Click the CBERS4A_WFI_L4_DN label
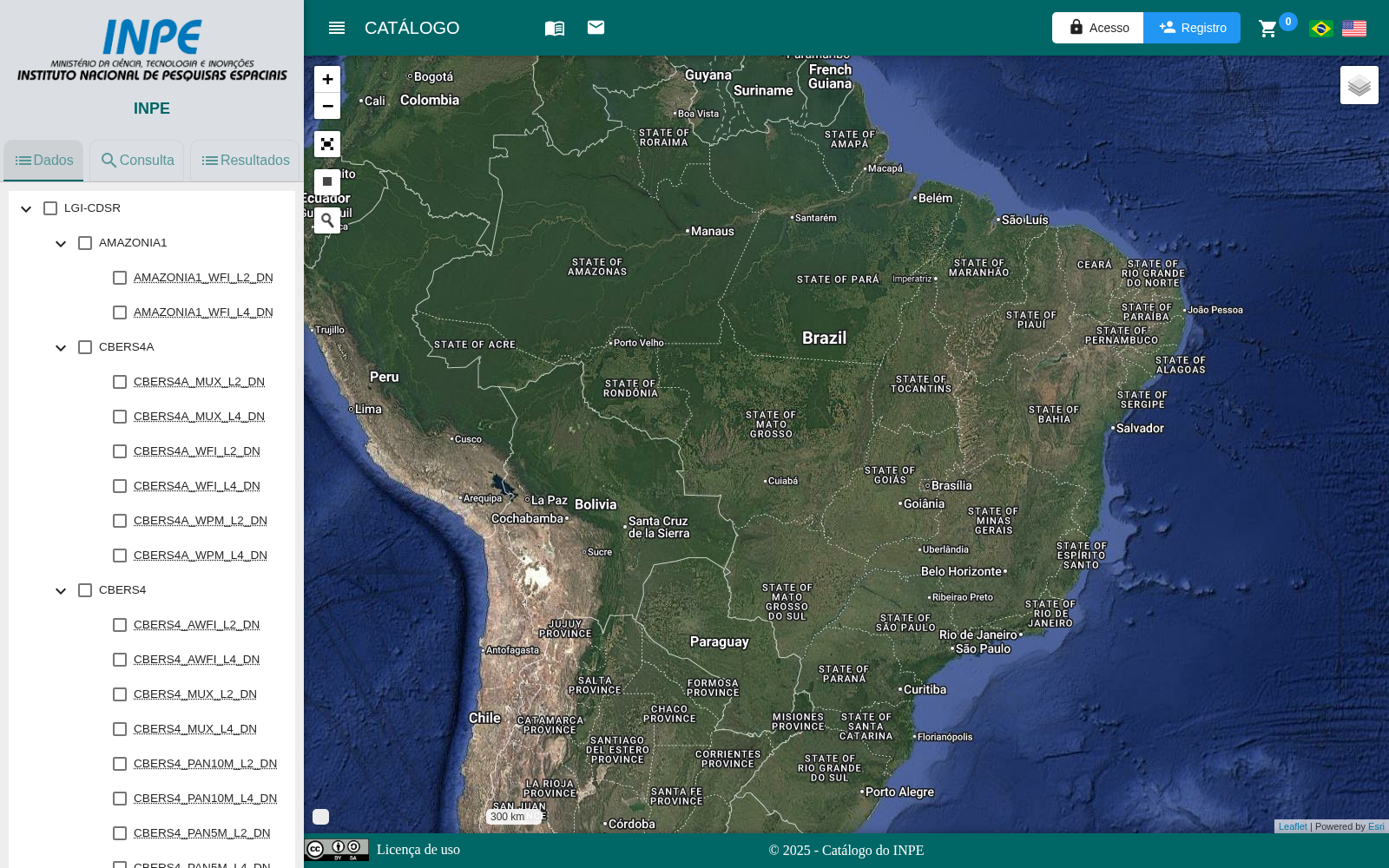Screen dimensions: 1389x868 pyautogui.click(x=197, y=486)
